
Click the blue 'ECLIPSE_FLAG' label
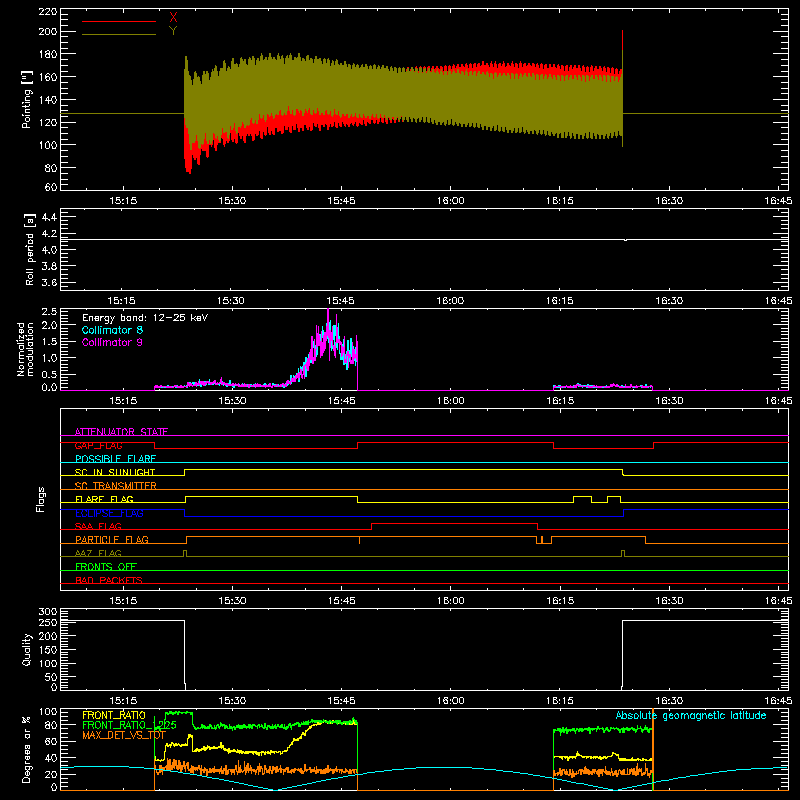[109, 513]
